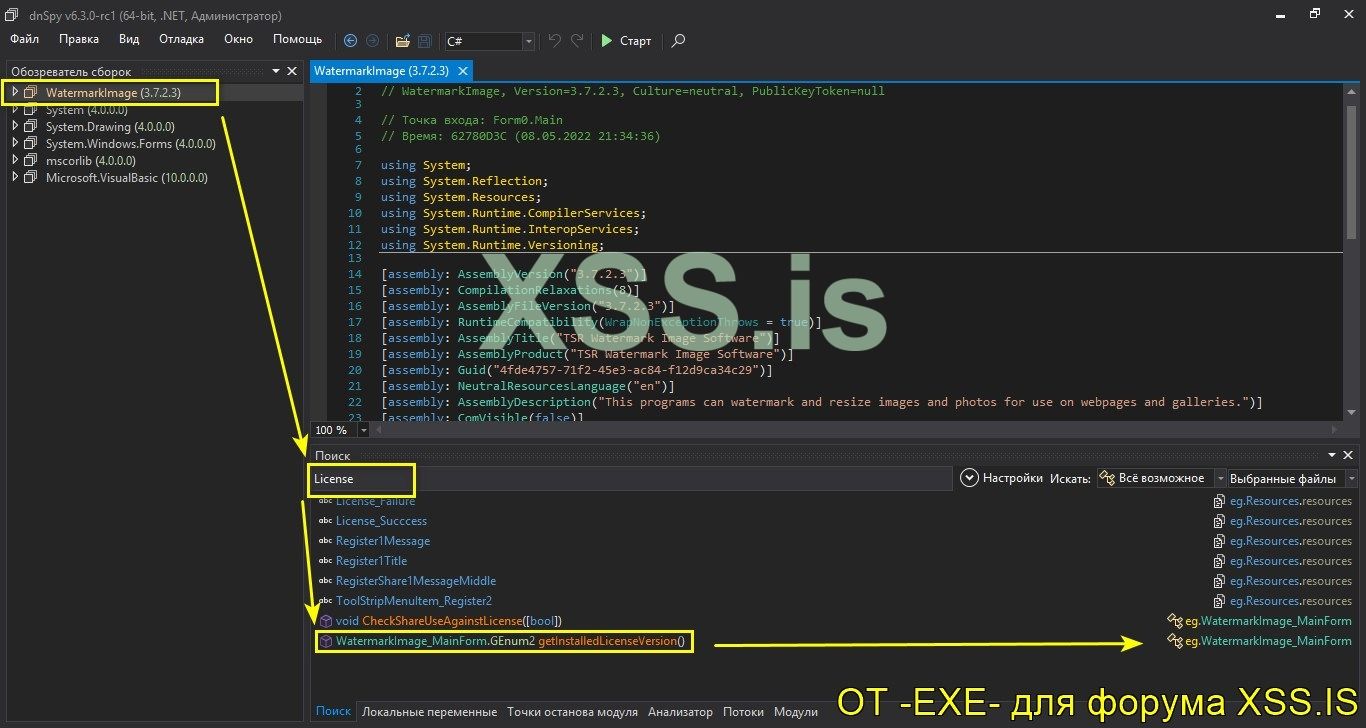Switch to the WatermarkImage (3.7.2.3) document tab

pyautogui.click(x=381, y=71)
